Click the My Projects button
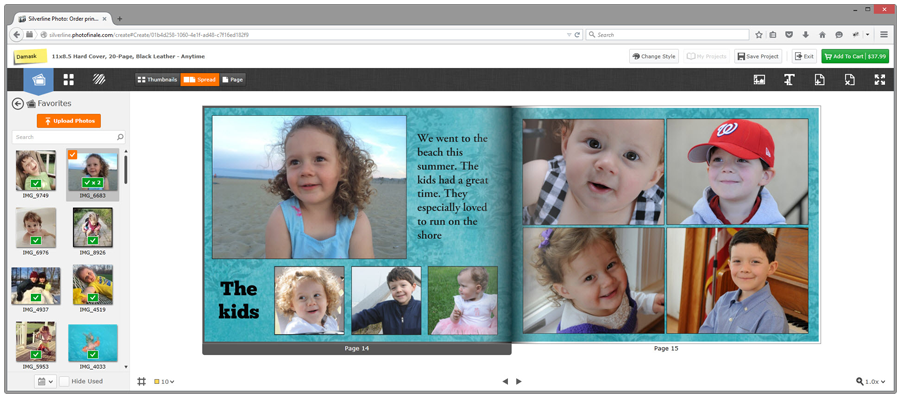Screen dimensions: 900x400 707,56
